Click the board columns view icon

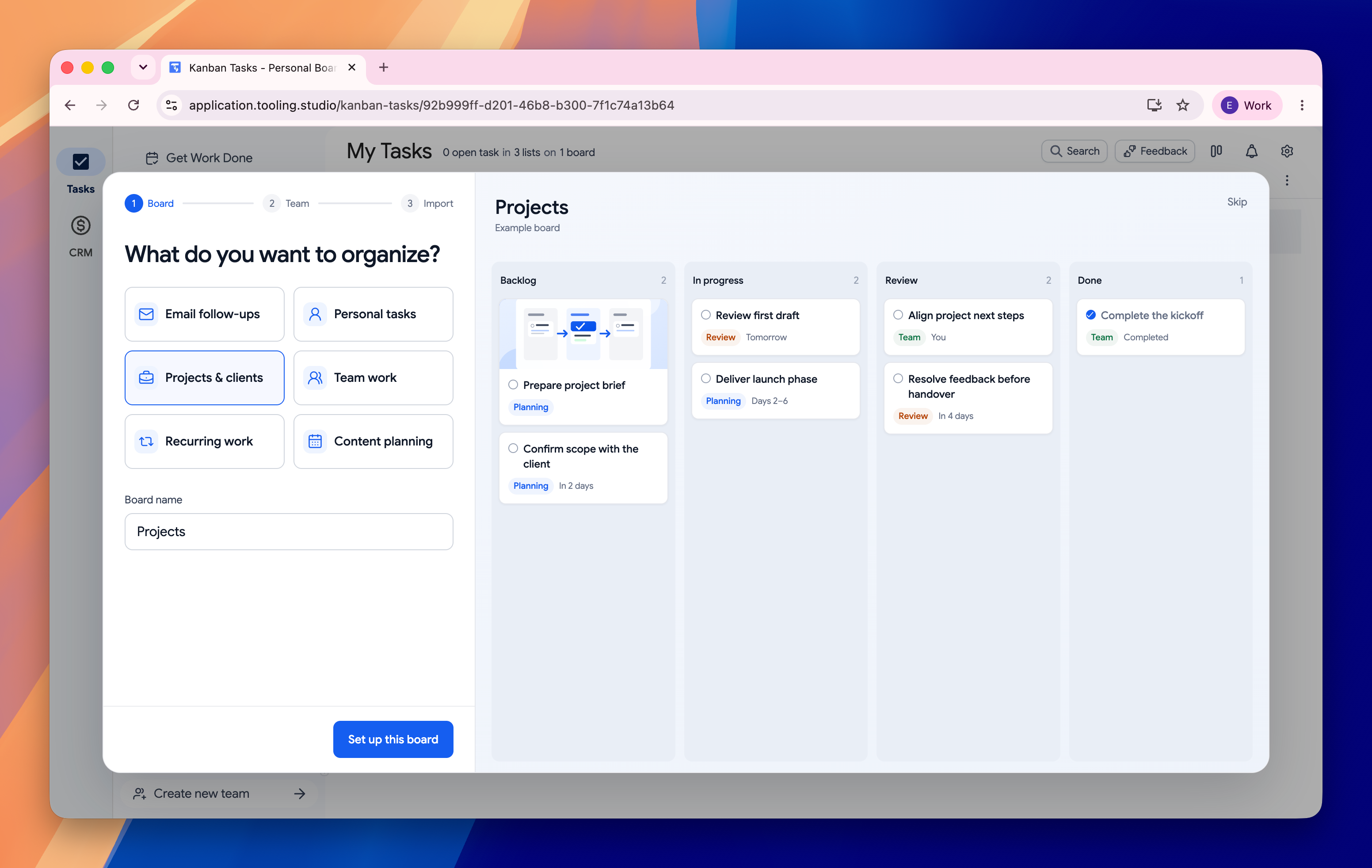[1216, 151]
